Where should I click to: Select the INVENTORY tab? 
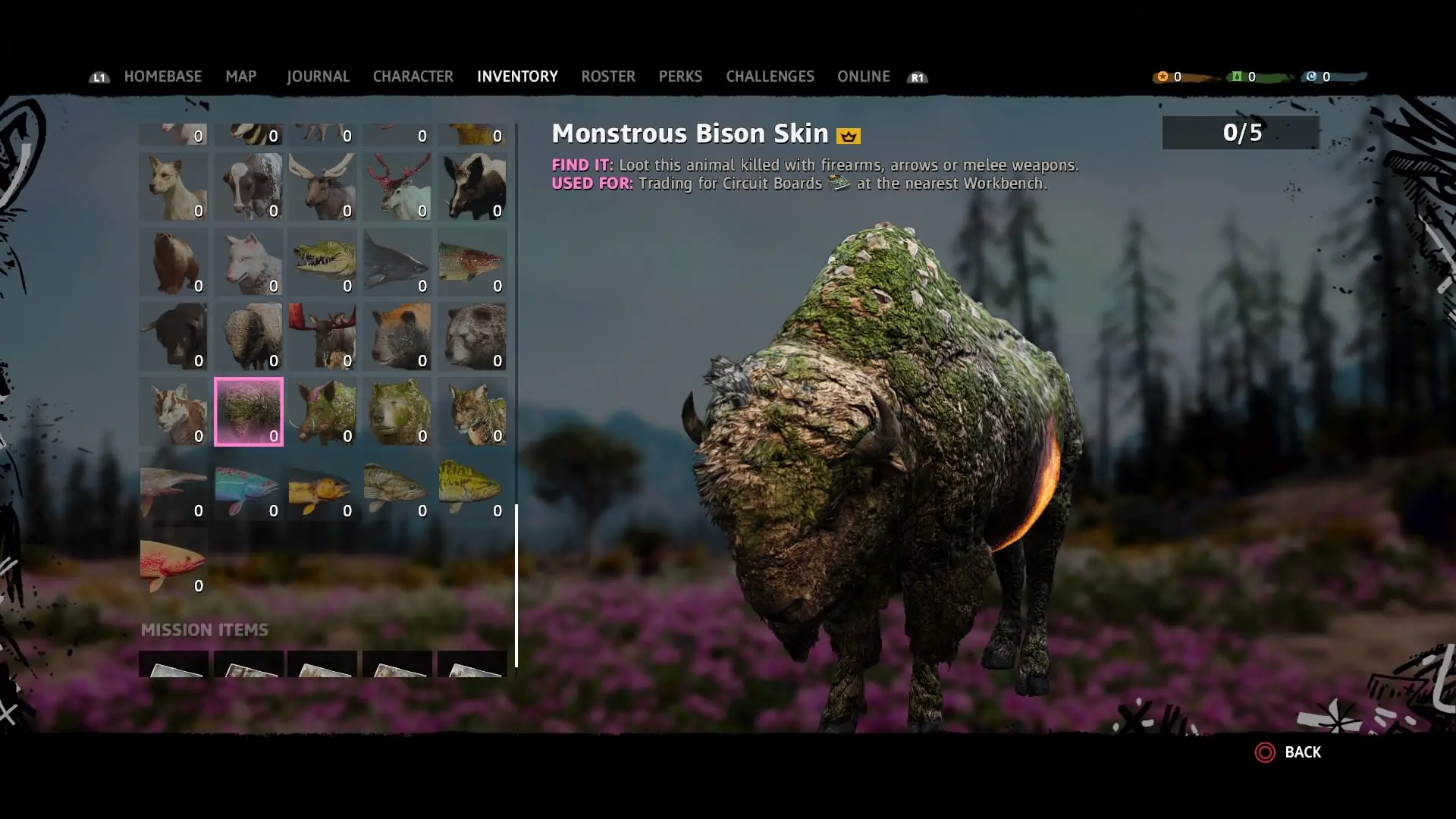[517, 77]
